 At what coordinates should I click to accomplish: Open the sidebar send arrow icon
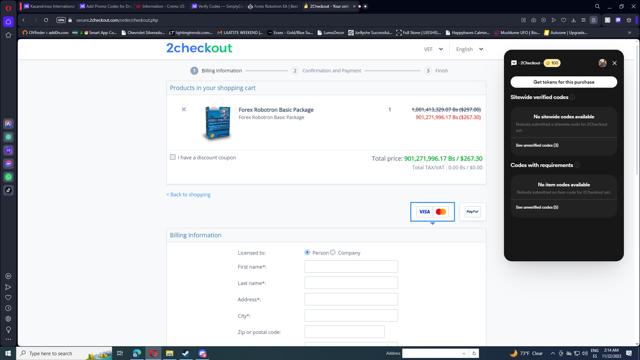(x=8, y=287)
